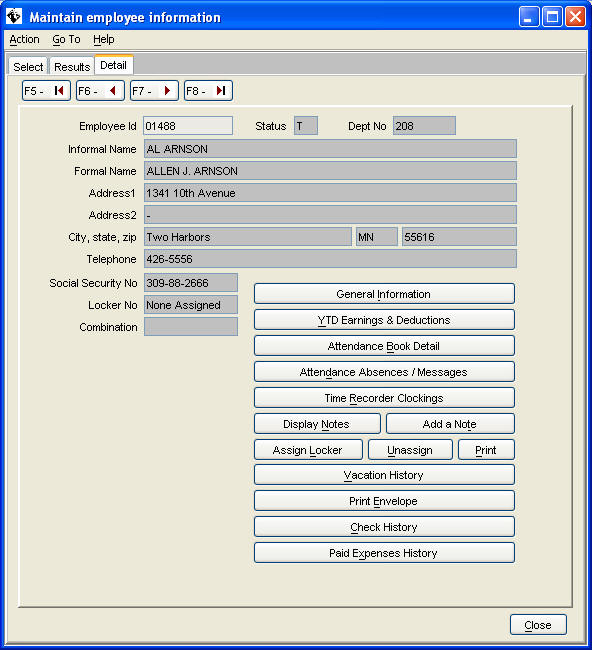Open the Go To menu
Image resolution: width=592 pixels, height=650 pixels.
point(66,39)
